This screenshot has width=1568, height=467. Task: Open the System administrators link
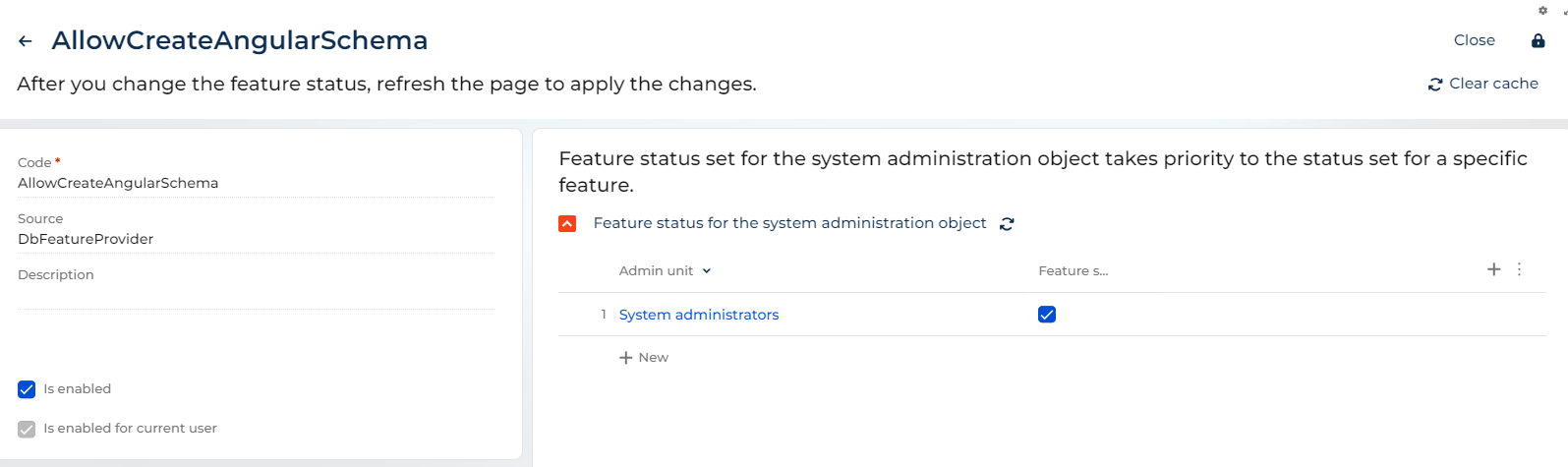click(x=699, y=315)
